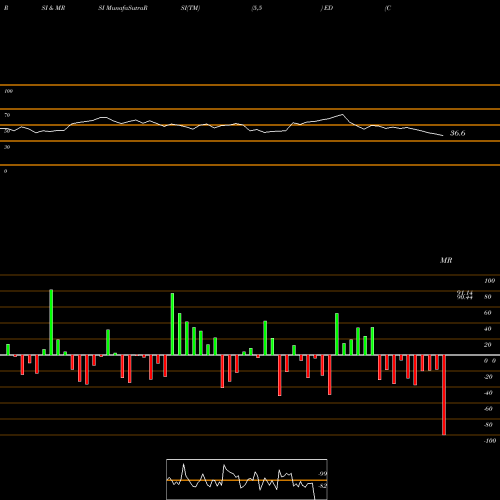Select the 'SI MunafaSutraR' header text
The image size is (500, 500).
(123, 8)
